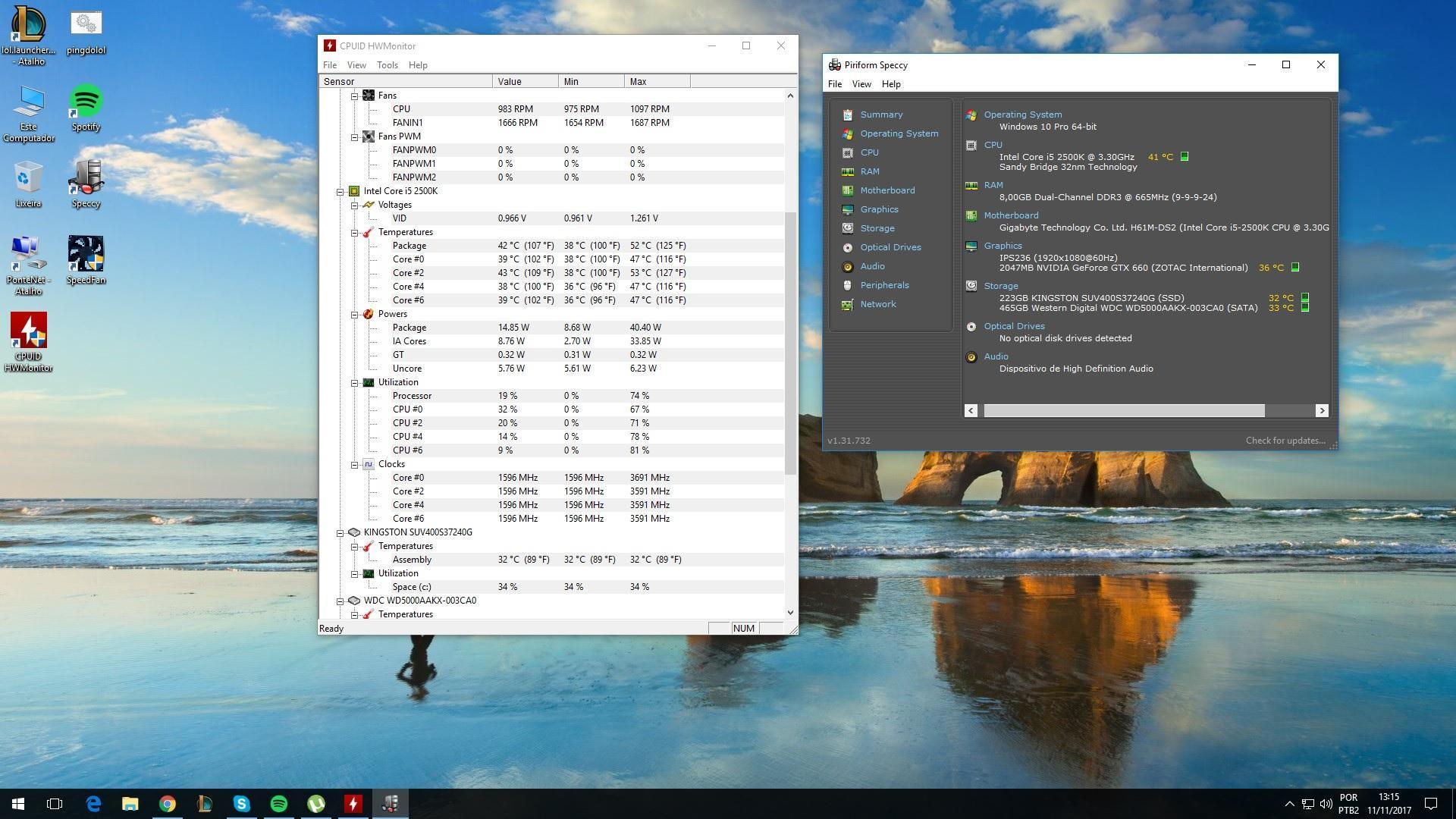Collapse CPU Temperatures tree node
Viewport: 1456px width, 819px height.
coord(354,232)
